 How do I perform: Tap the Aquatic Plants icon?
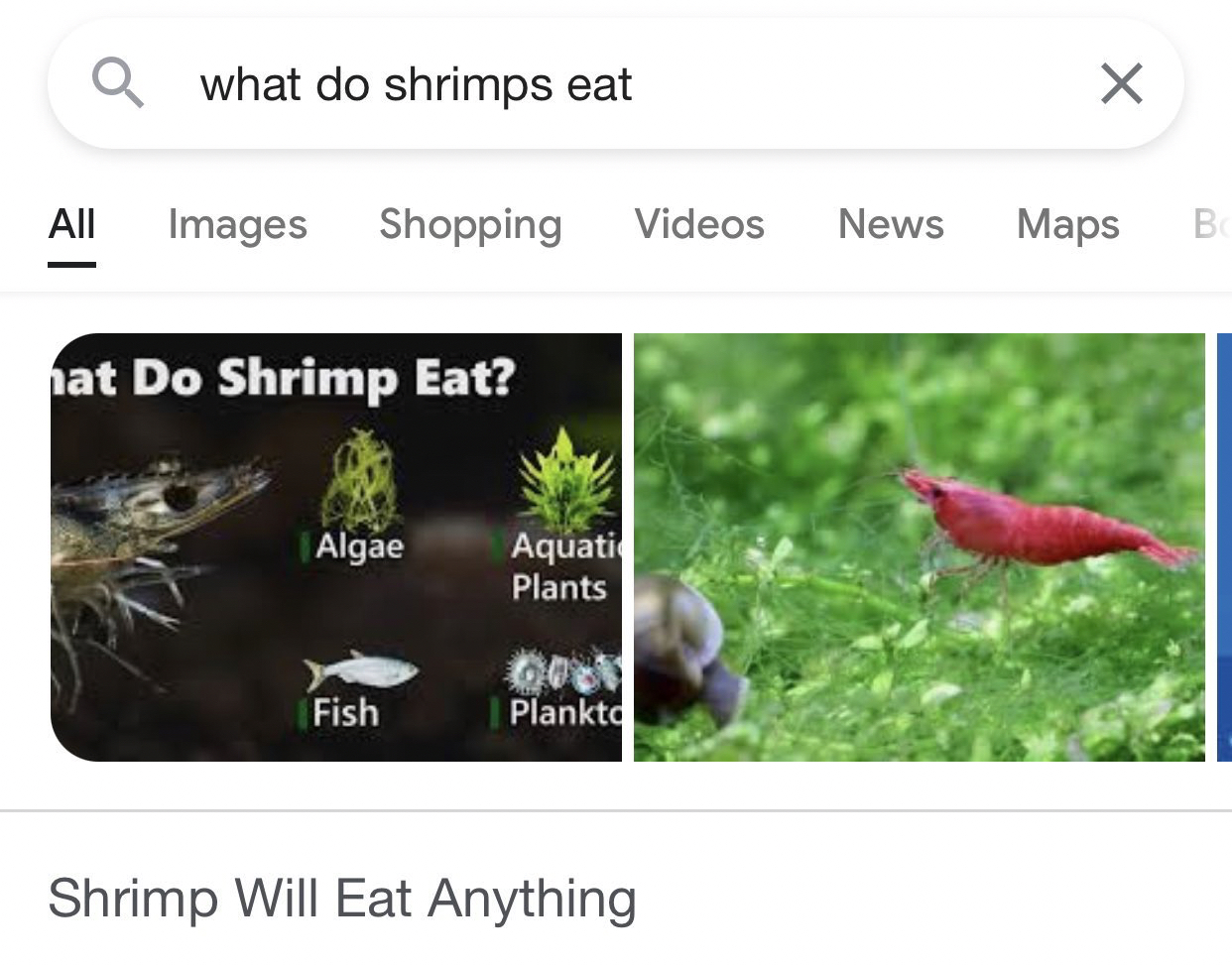pyautogui.click(x=567, y=481)
